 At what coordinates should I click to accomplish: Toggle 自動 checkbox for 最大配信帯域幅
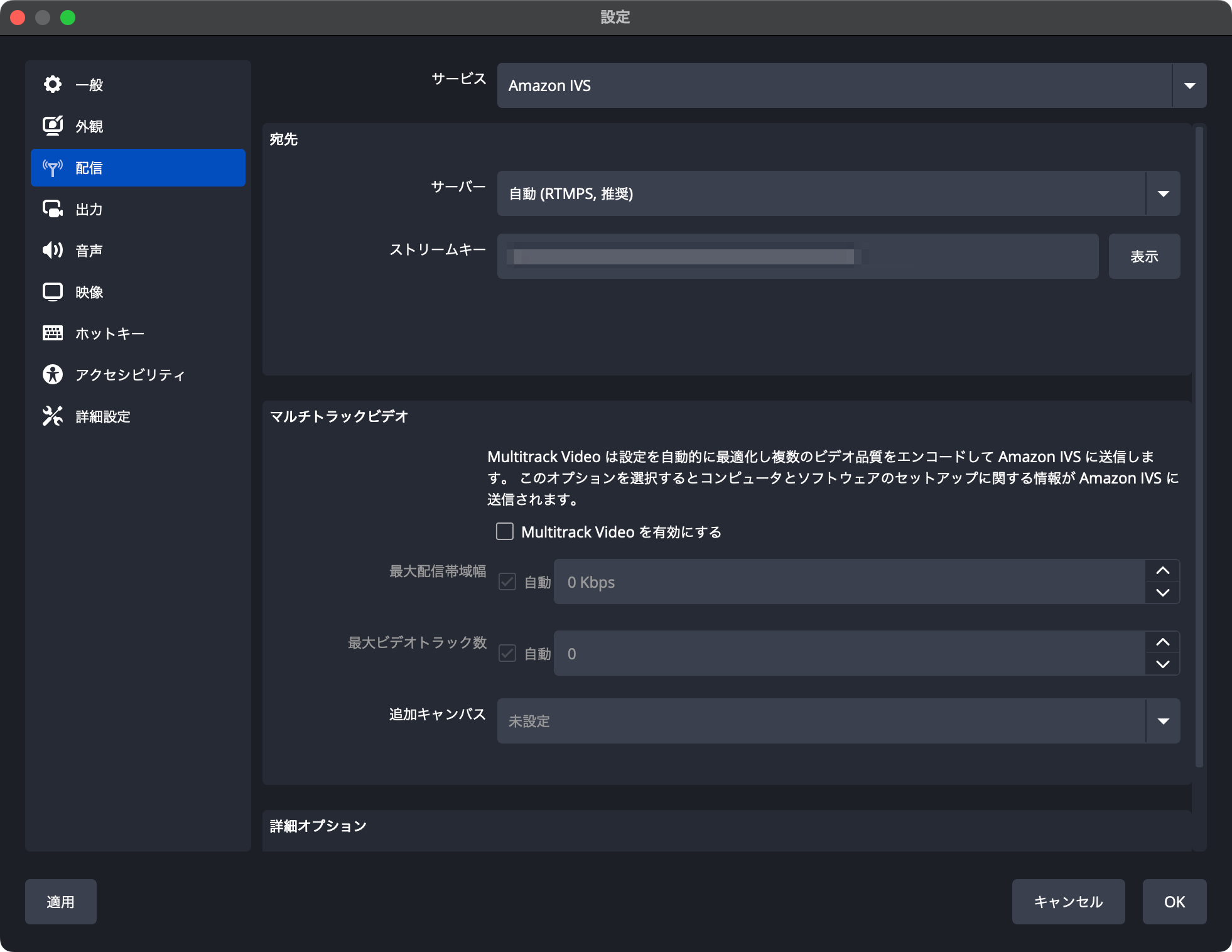click(507, 581)
